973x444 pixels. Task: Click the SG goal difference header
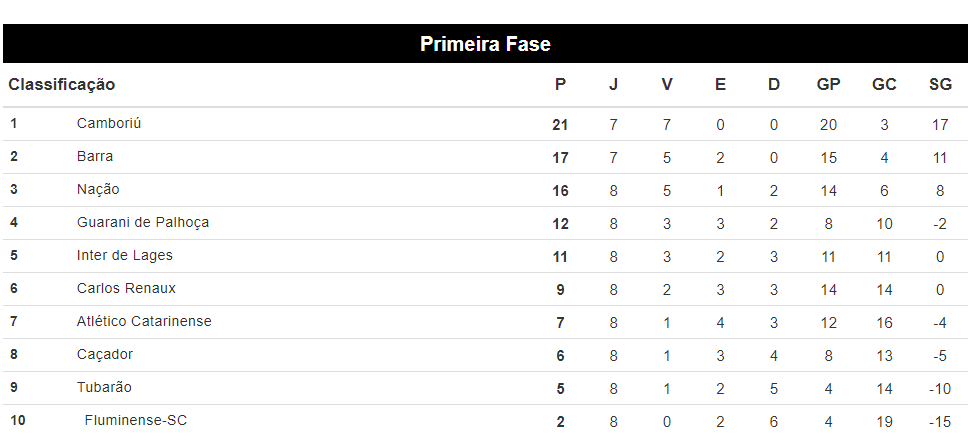[940, 84]
